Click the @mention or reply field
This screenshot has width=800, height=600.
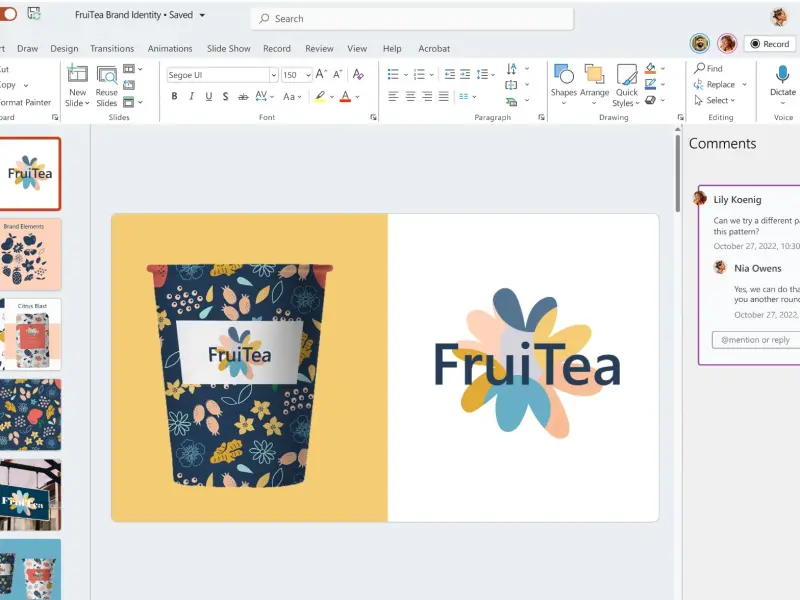pyautogui.click(x=756, y=340)
